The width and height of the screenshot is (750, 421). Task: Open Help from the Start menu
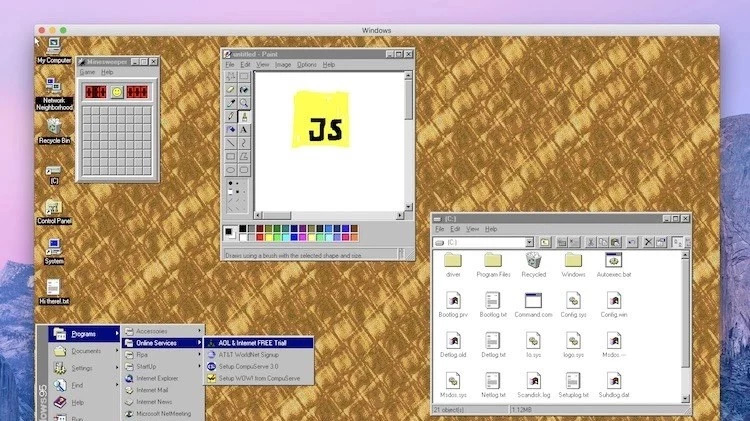pos(84,402)
